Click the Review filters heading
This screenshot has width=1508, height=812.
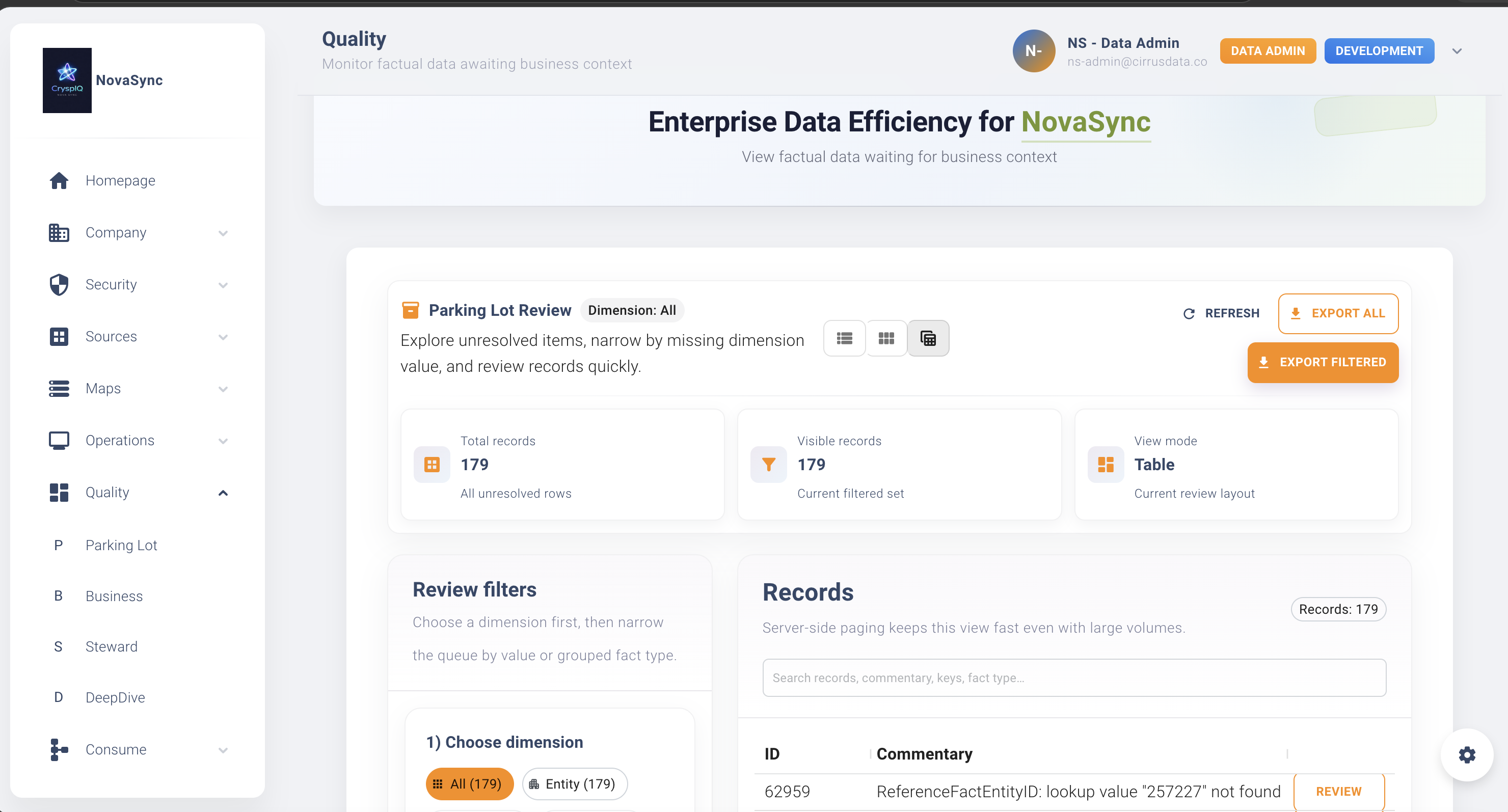[475, 590]
